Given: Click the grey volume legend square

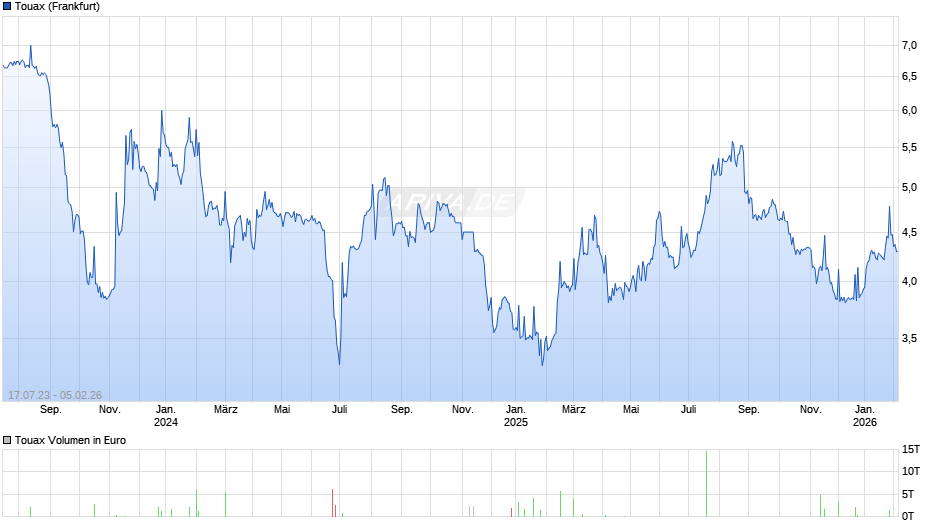Looking at the screenshot, I should [x=7, y=440].
